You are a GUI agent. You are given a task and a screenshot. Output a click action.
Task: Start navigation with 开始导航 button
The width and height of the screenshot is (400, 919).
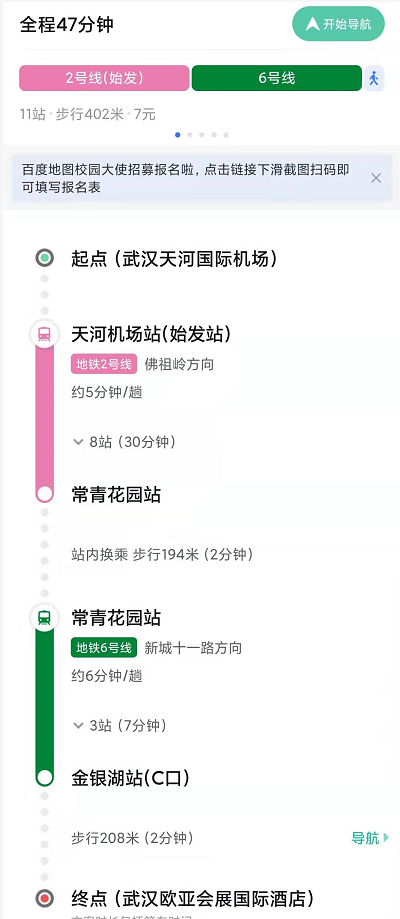click(x=338, y=24)
